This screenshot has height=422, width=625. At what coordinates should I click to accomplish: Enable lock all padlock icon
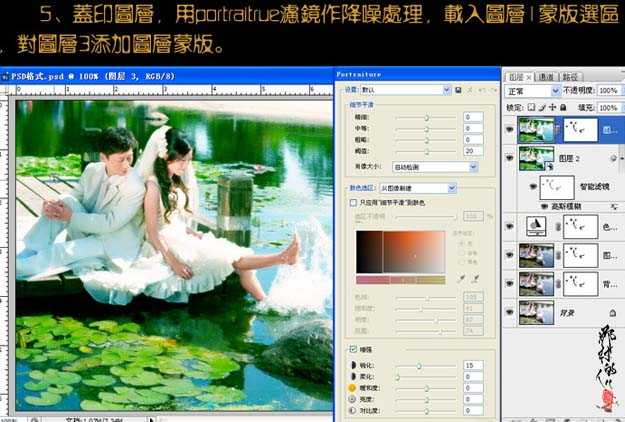pos(563,107)
